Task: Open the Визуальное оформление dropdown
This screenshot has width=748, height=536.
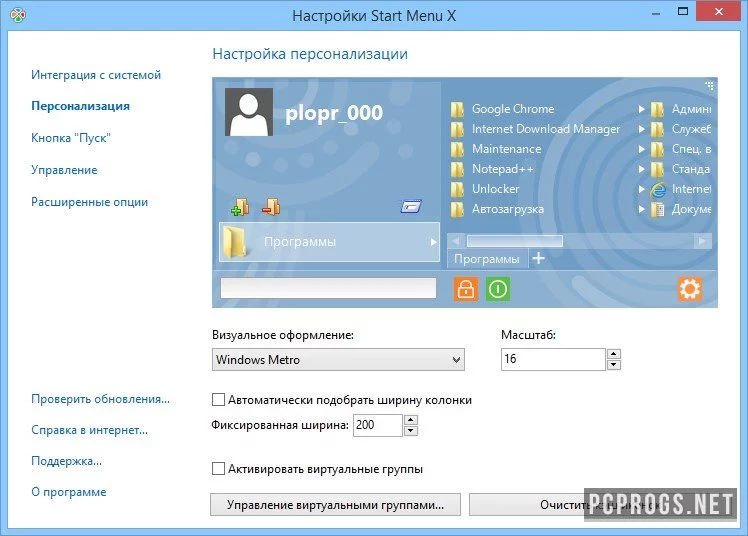Action: coord(338,360)
